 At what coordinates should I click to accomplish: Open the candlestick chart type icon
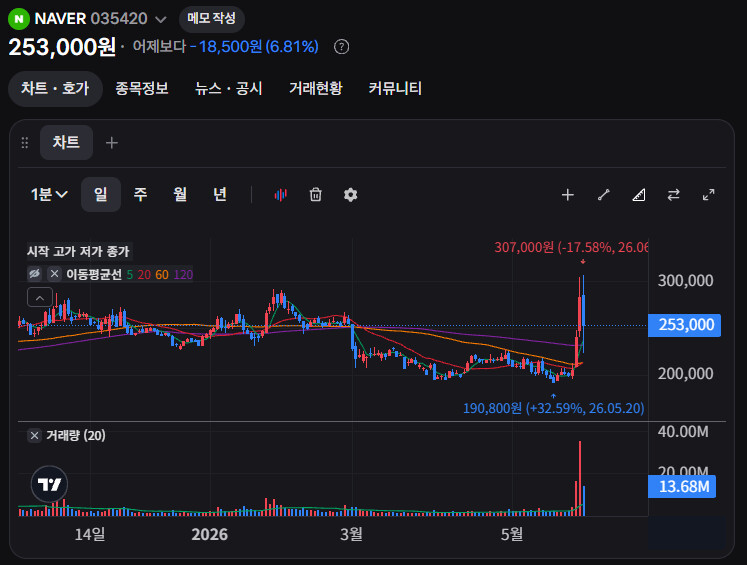[281, 194]
